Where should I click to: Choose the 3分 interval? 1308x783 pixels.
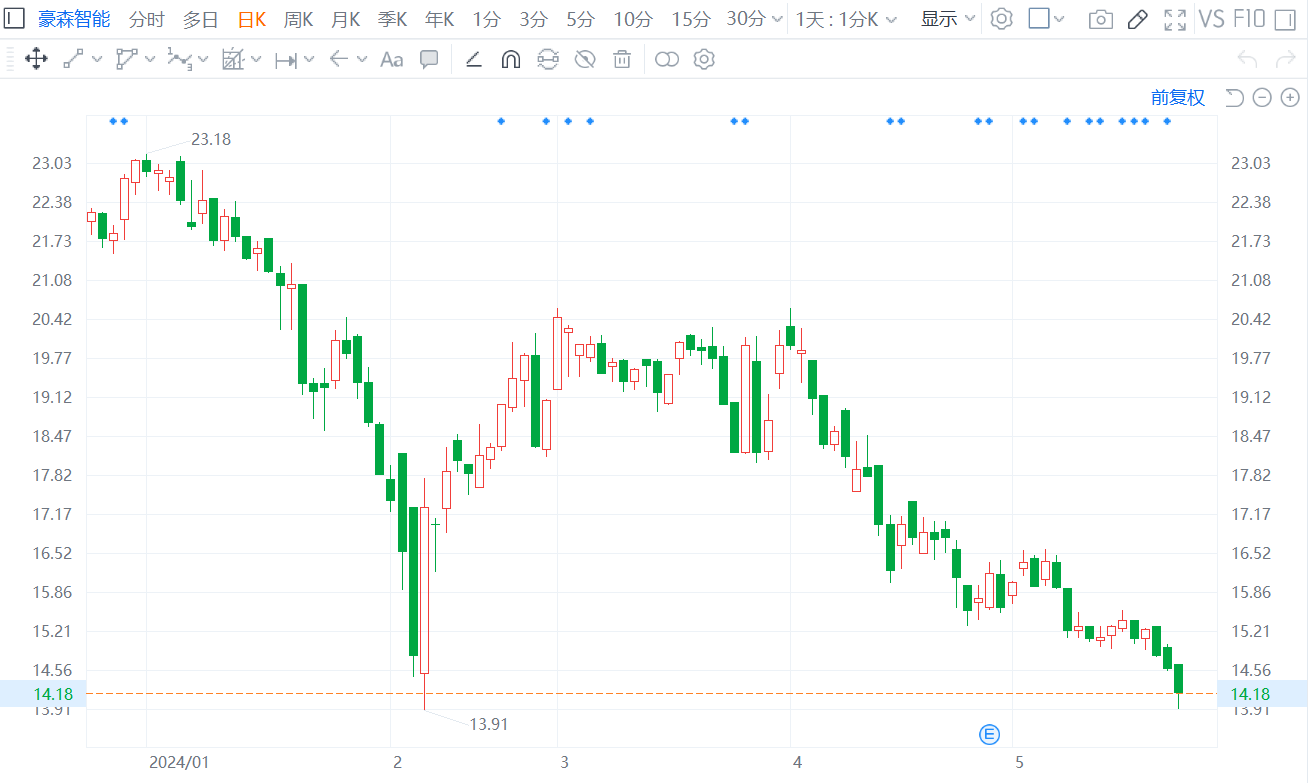[533, 18]
